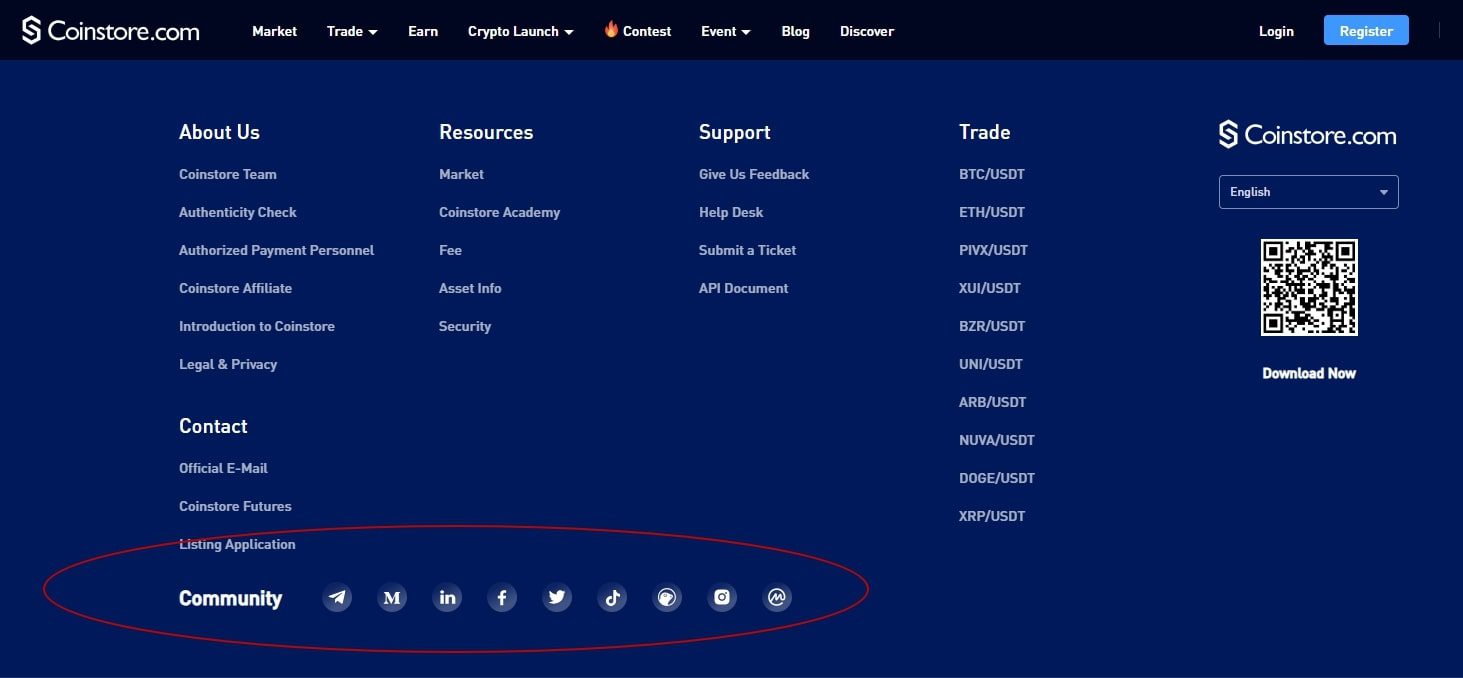This screenshot has width=1463, height=678.
Task: Open the CoinGecko gecko icon
Action: pyautogui.click(x=667, y=598)
